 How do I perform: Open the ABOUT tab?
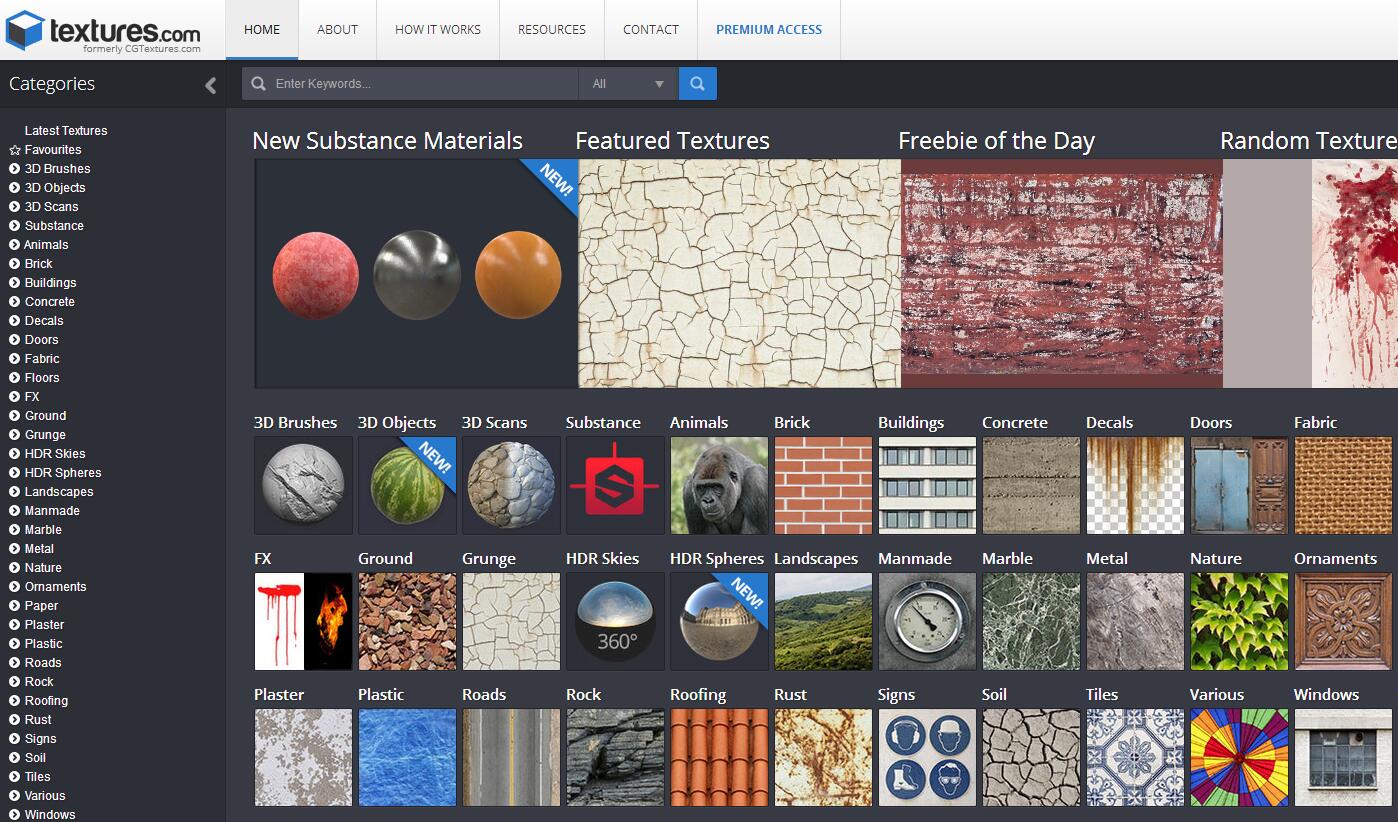(337, 30)
